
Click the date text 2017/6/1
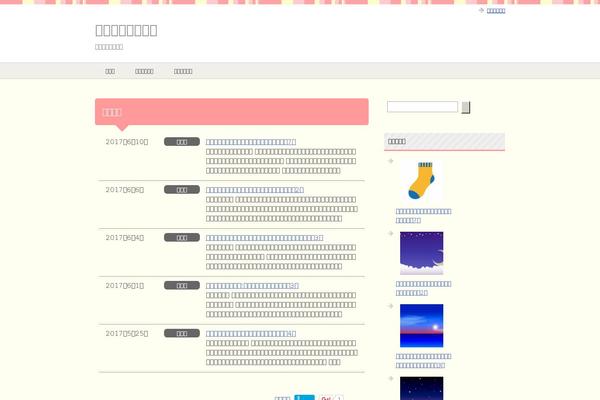coord(125,286)
